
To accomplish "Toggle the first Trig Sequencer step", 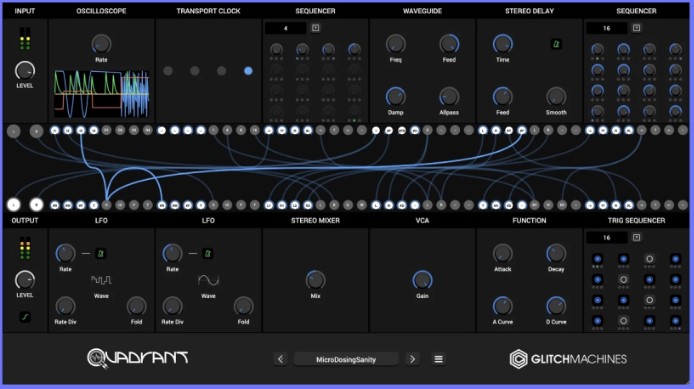I will pos(598,259).
